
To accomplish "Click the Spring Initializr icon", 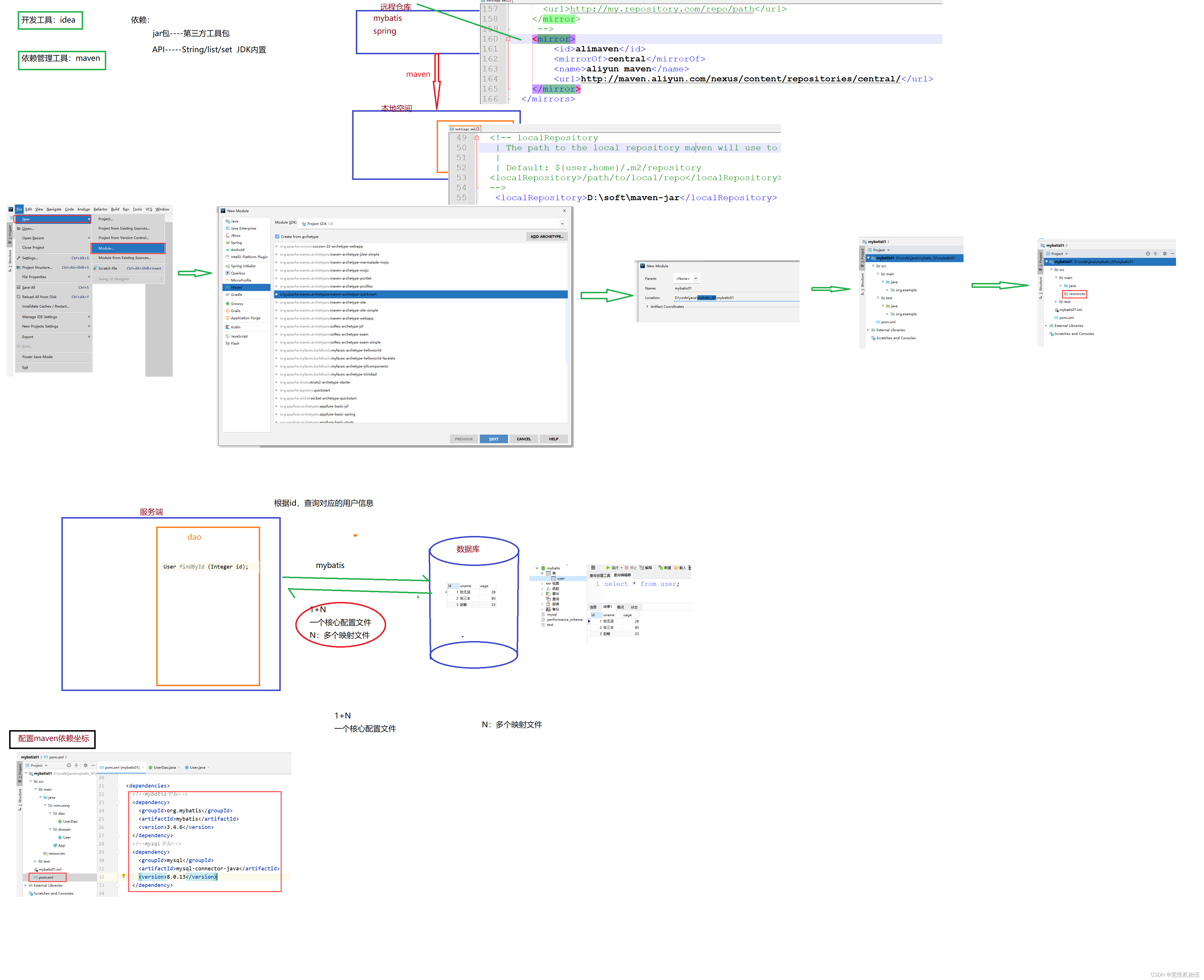I will (x=228, y=266).
